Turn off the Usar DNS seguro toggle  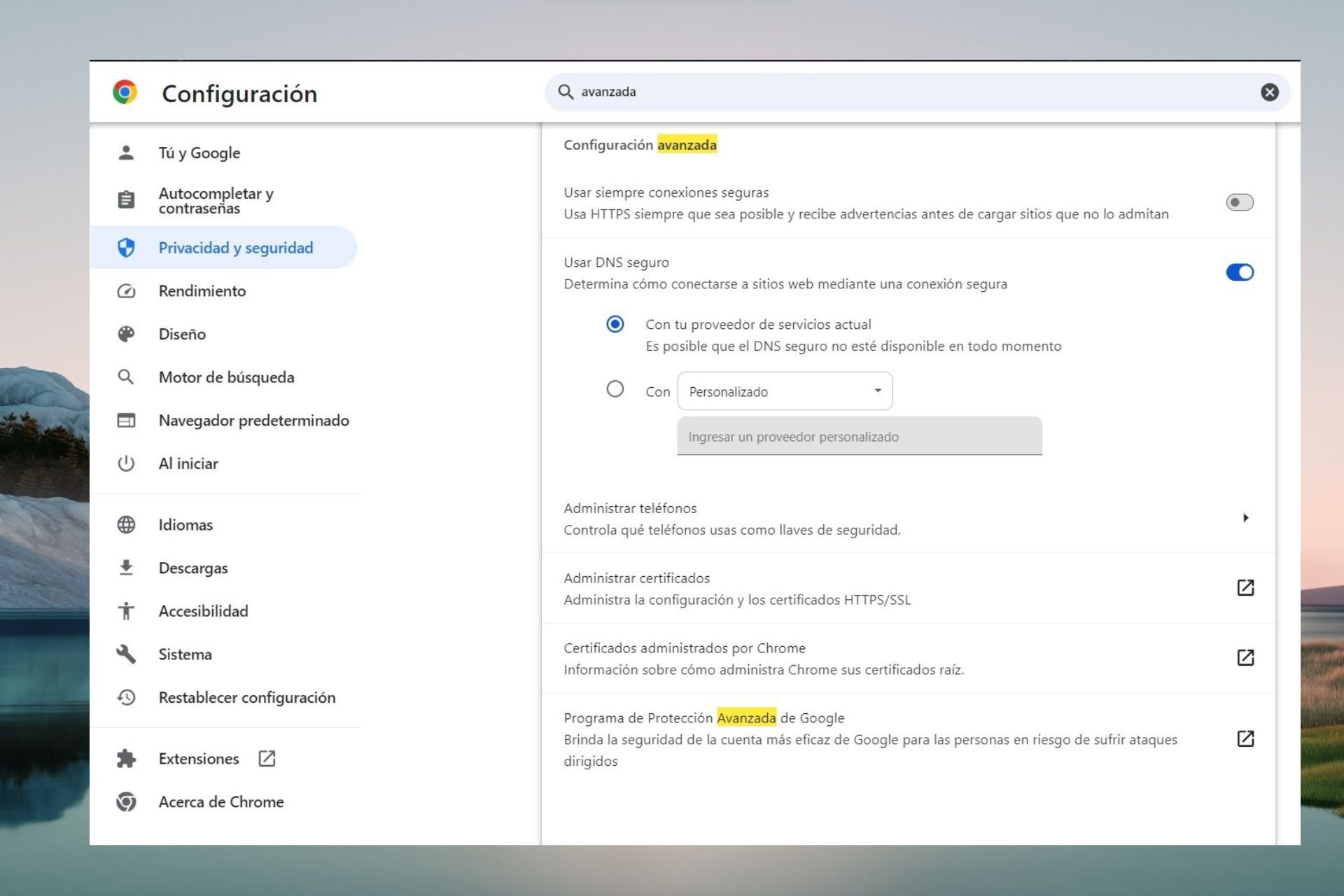pyautogui.click(x=1240, y=272)
